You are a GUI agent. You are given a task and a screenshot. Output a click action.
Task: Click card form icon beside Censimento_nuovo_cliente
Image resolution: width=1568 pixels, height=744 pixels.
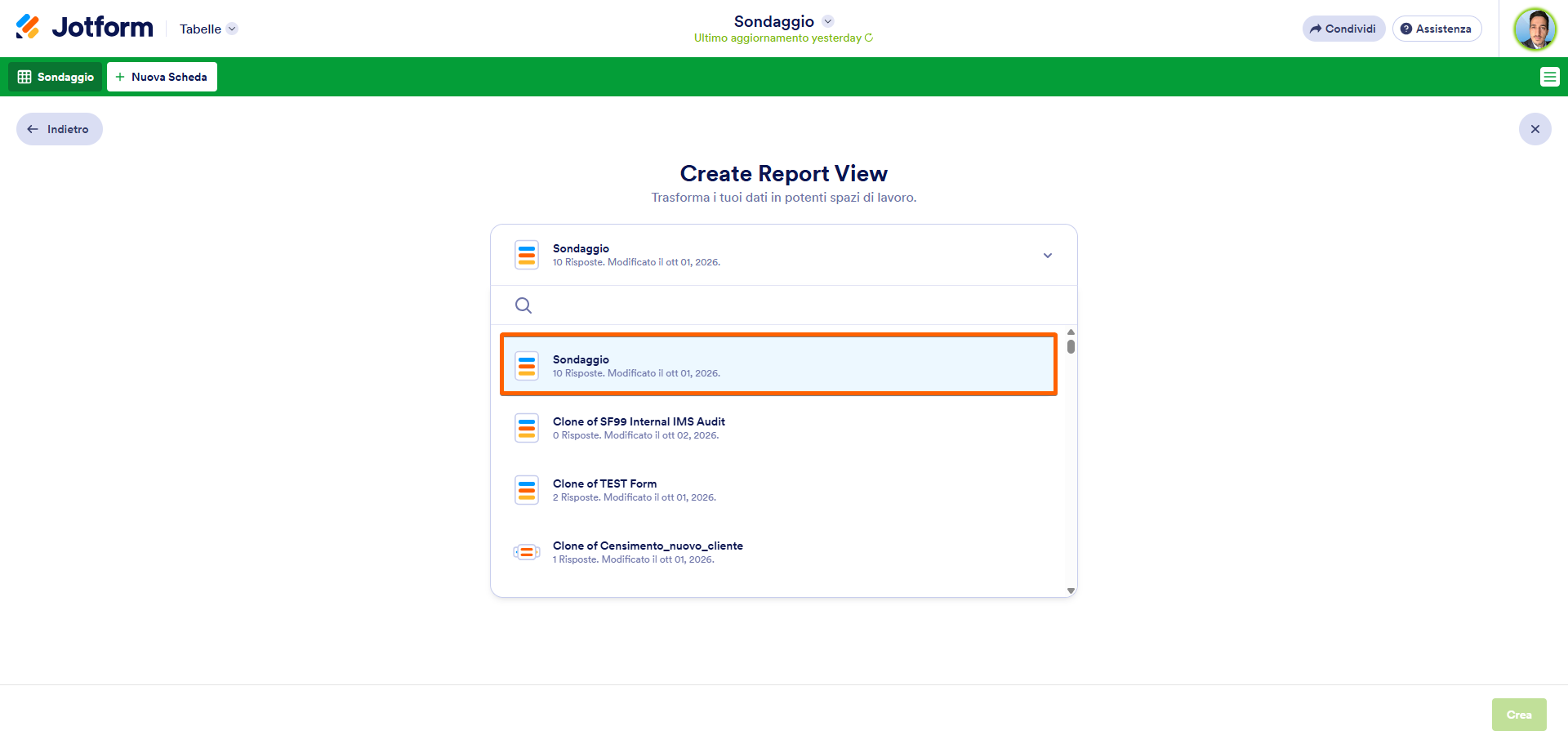pos(527,552)
